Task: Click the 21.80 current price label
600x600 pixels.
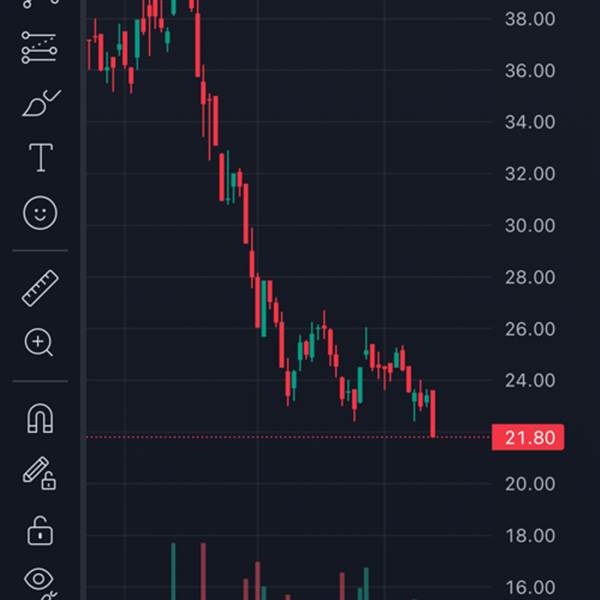Action: [x=528, y=437]
